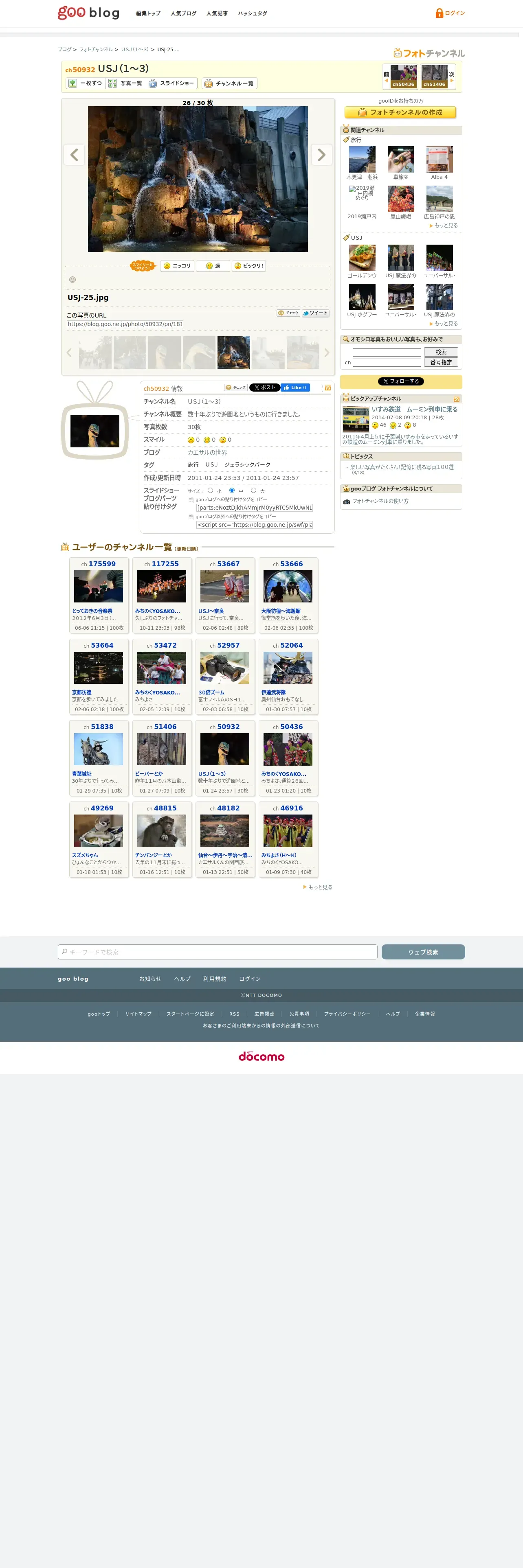The width and height of the screenshot is (523, 1568).
Task: Go to the previous photo with left chevron
Action: [74, 155]
